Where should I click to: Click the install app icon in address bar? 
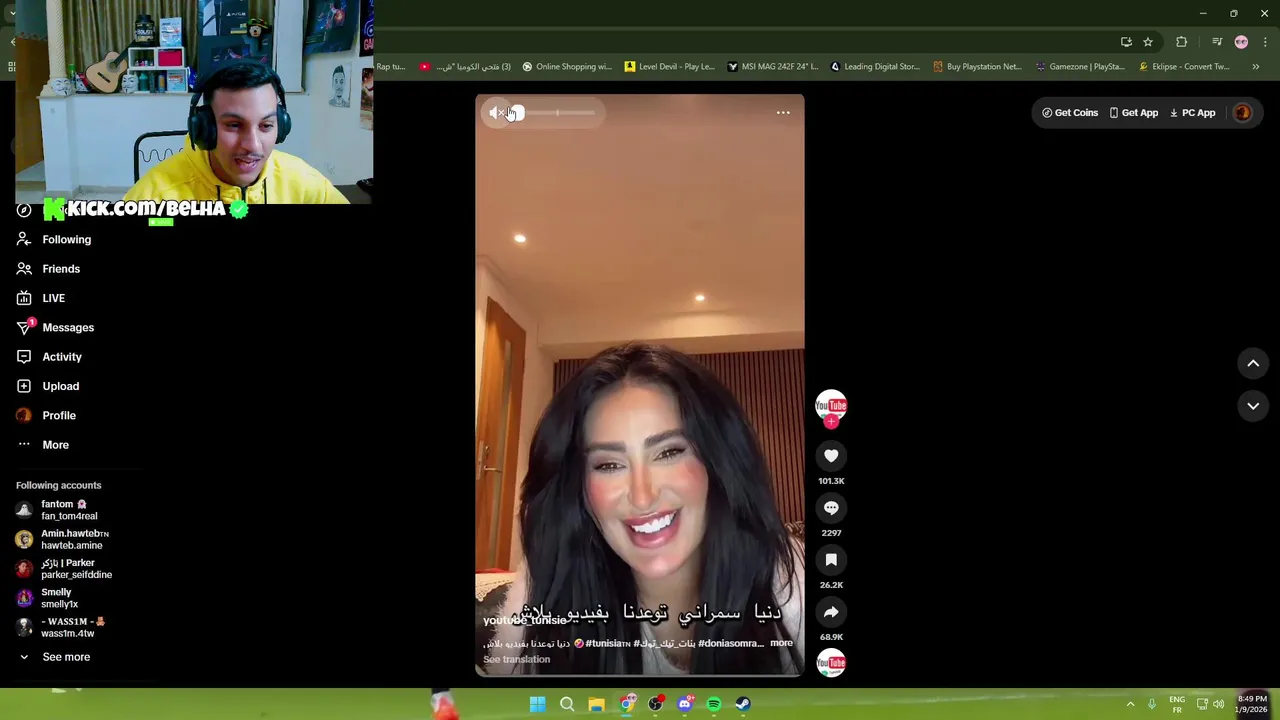1126,42
